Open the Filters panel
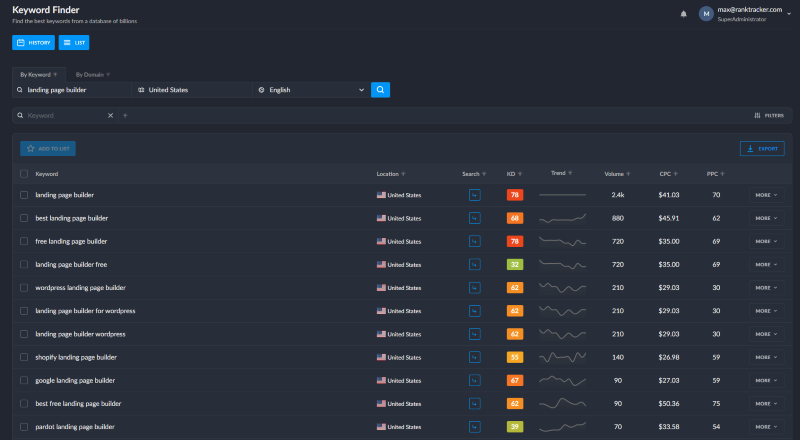The image size is (800, 440). tap(769, 116)
